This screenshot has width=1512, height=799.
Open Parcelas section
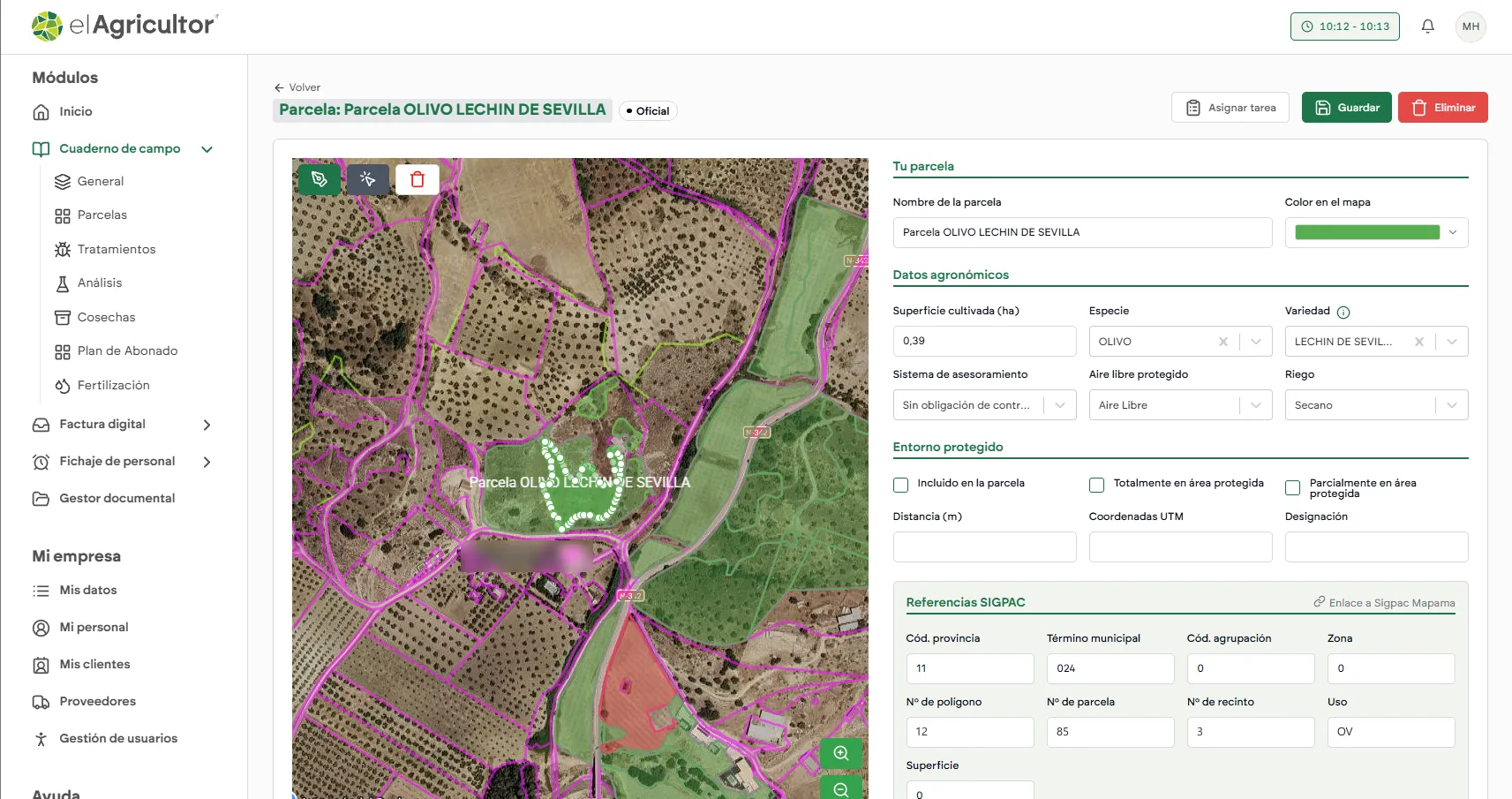[x=102, y=215]
